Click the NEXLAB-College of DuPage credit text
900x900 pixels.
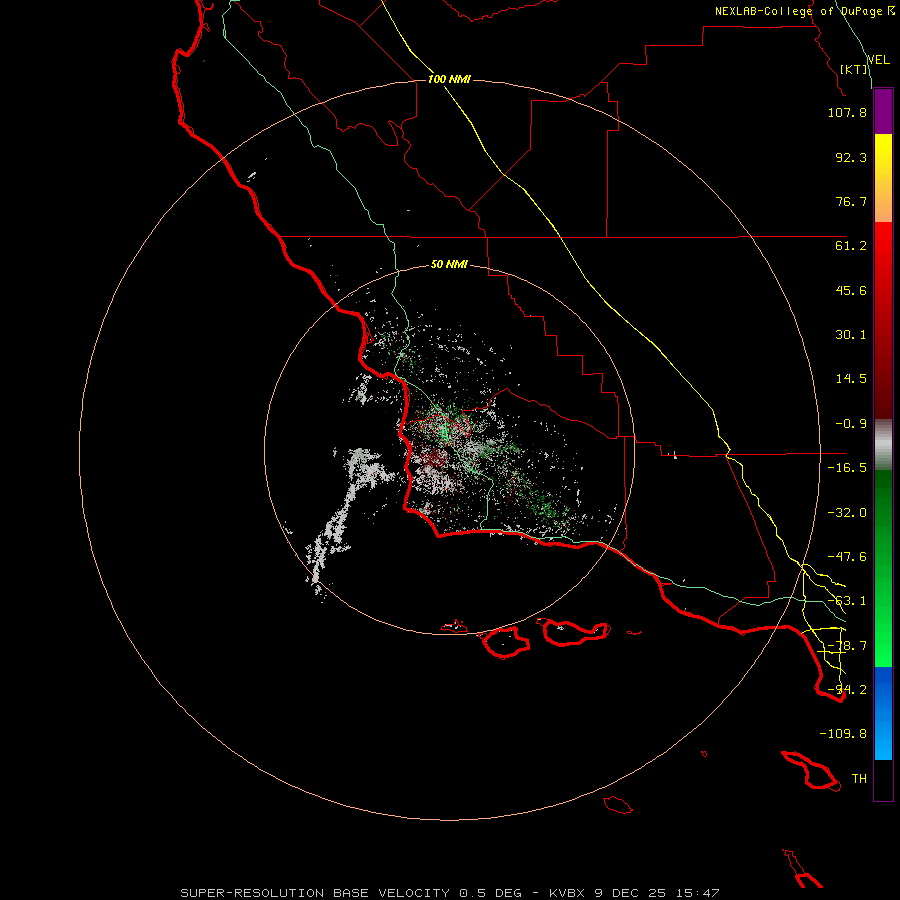pyautogui.click(x=805, y=11)
